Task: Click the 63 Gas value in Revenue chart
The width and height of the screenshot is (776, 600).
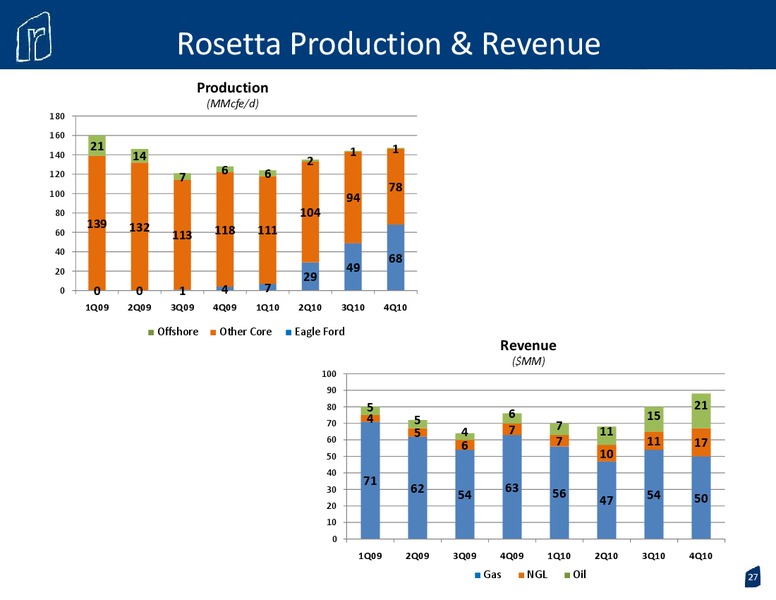Action: [x=512, y=488]
